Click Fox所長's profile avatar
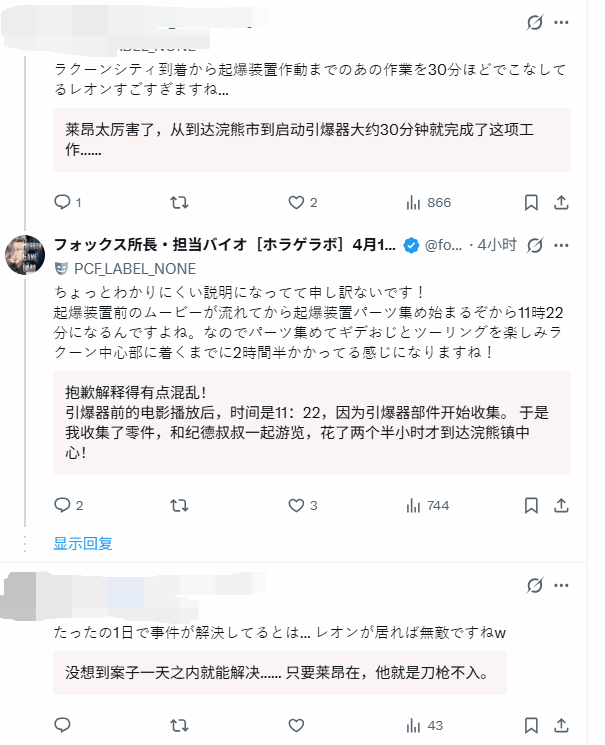 [25, 254]
